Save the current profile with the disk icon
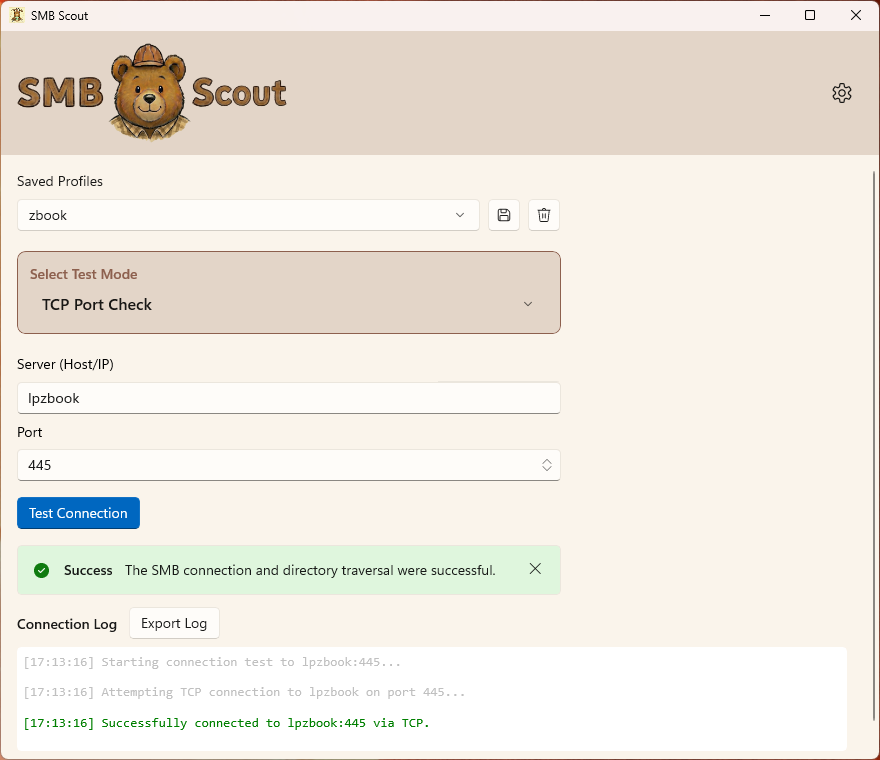Viewport: 880px width, 760px height. (x=504, y=215)
